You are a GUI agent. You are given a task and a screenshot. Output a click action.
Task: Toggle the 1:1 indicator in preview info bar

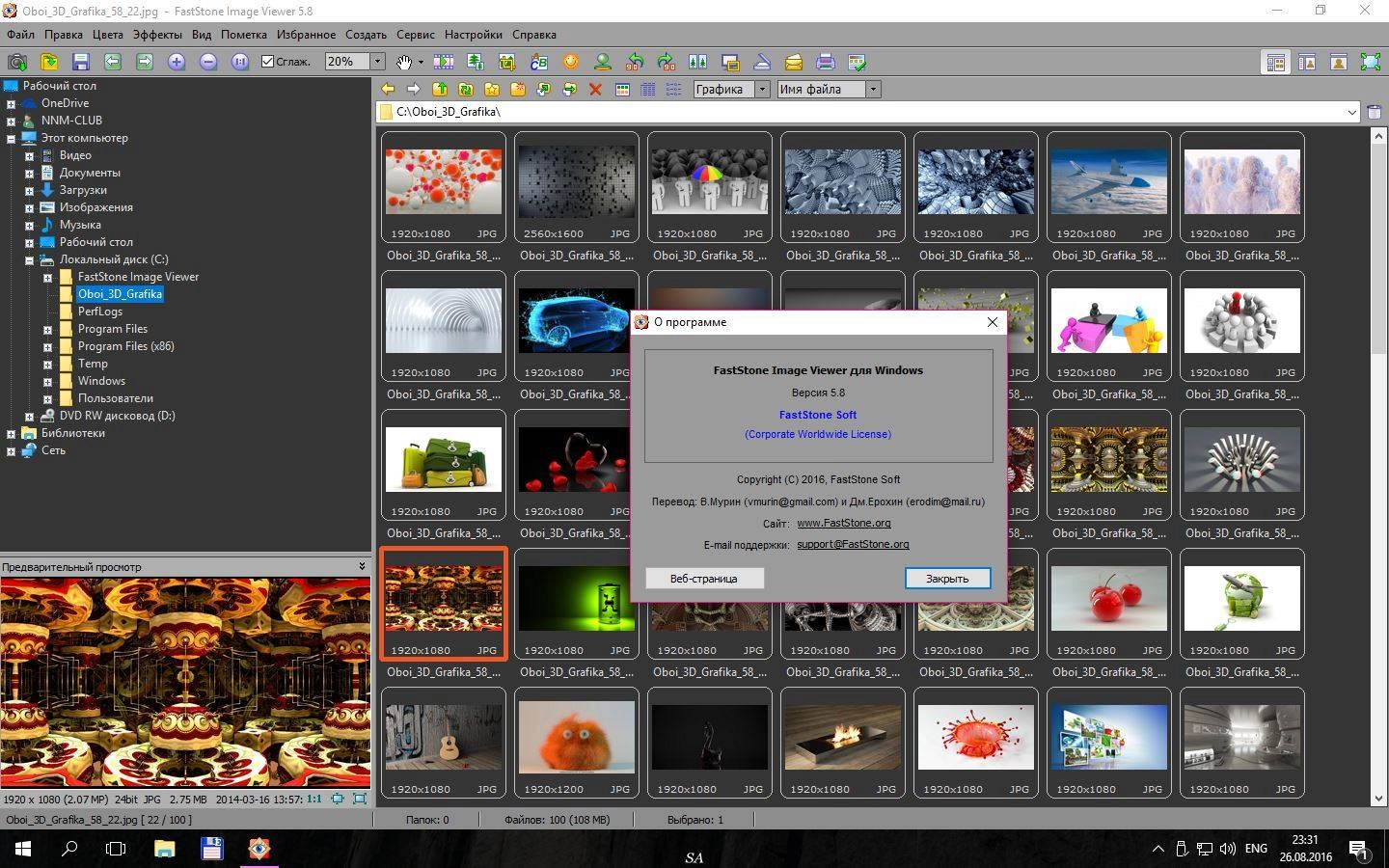click(313, 800)
